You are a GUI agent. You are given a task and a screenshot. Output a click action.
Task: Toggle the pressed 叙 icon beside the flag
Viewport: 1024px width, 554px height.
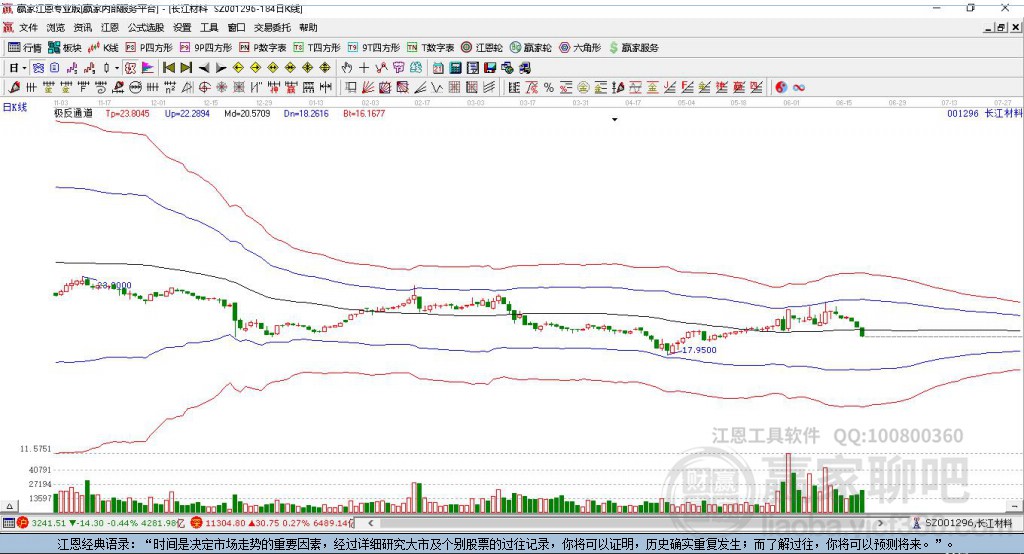click(x=131, y=68)
